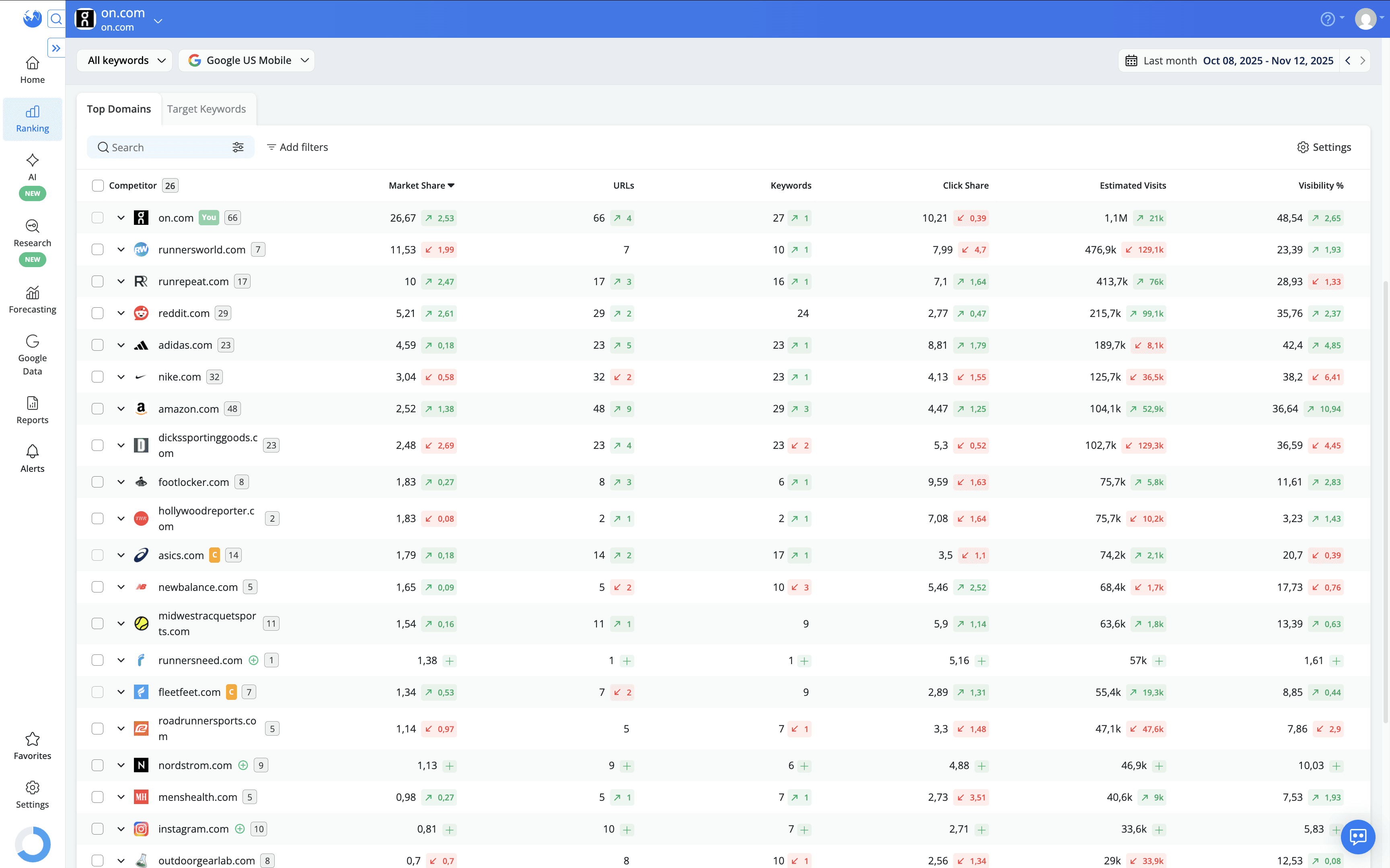Click the menshealth.com domain link
Viewport: 1390px width, 868px height.
(x=197, y=797)
